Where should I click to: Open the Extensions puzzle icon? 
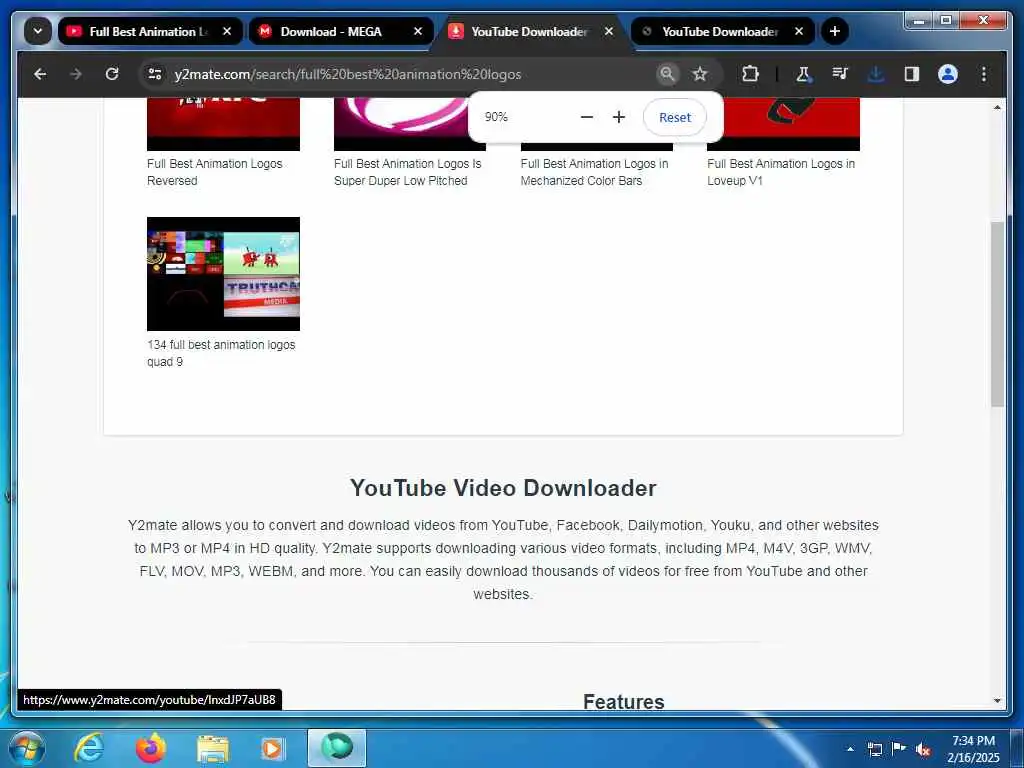(750, 74)
